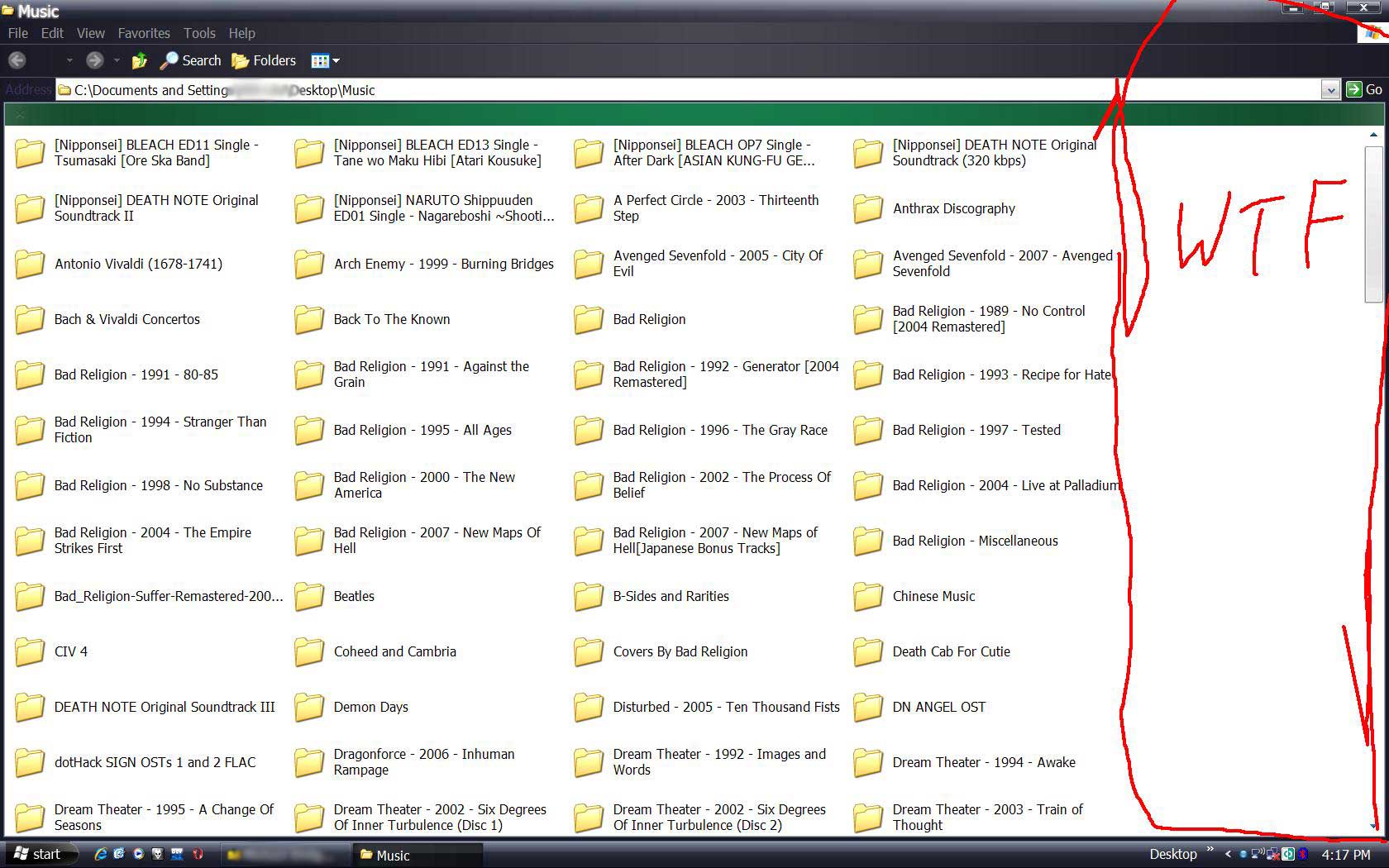Click 'Bad Religion - 2000 - The New America'

pos(424,484)
